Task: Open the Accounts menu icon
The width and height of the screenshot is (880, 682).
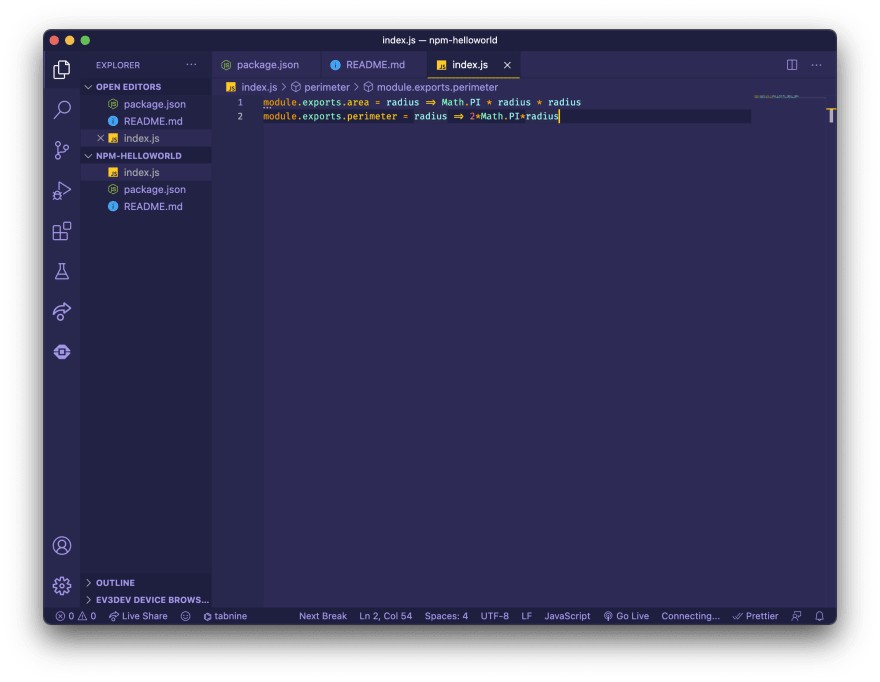Action: [x=62, y=546]
